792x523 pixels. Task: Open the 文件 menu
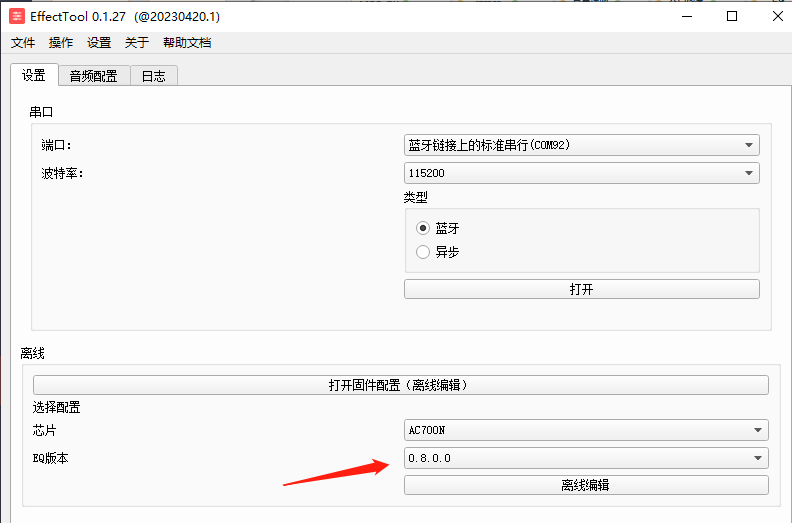pyautogui.click(x=23, y=43)
